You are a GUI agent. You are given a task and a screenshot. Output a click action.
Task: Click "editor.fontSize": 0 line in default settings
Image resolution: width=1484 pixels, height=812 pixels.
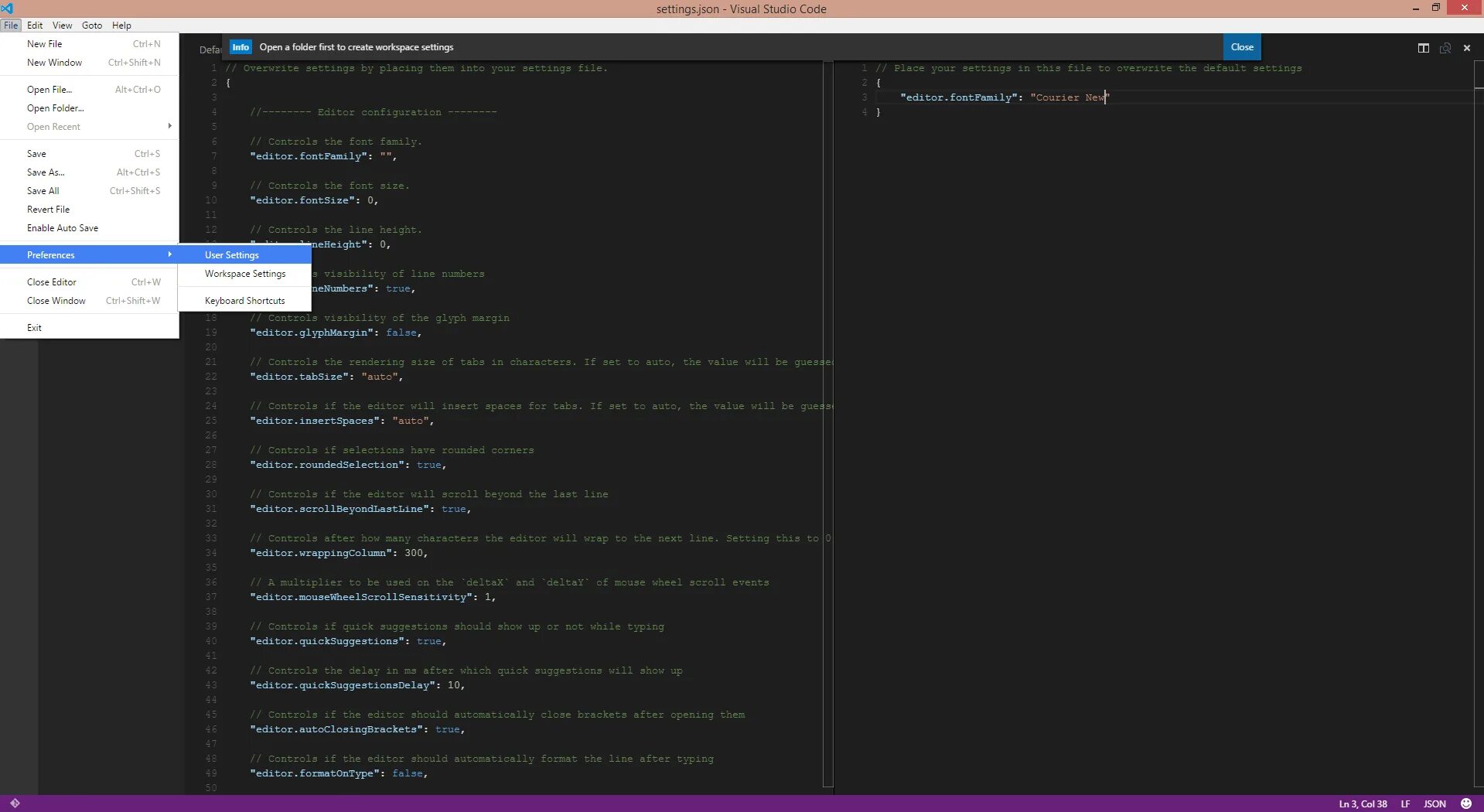point(314,200)
